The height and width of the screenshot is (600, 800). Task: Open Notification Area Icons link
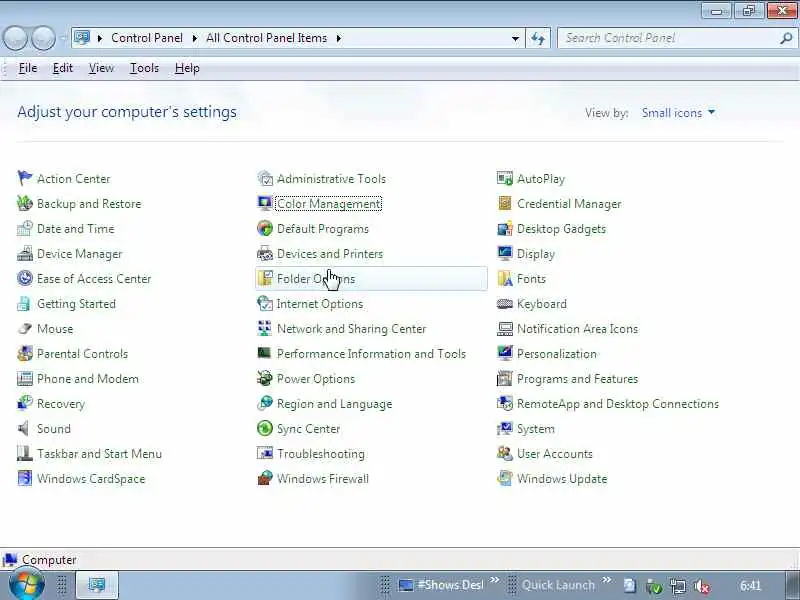577,329
